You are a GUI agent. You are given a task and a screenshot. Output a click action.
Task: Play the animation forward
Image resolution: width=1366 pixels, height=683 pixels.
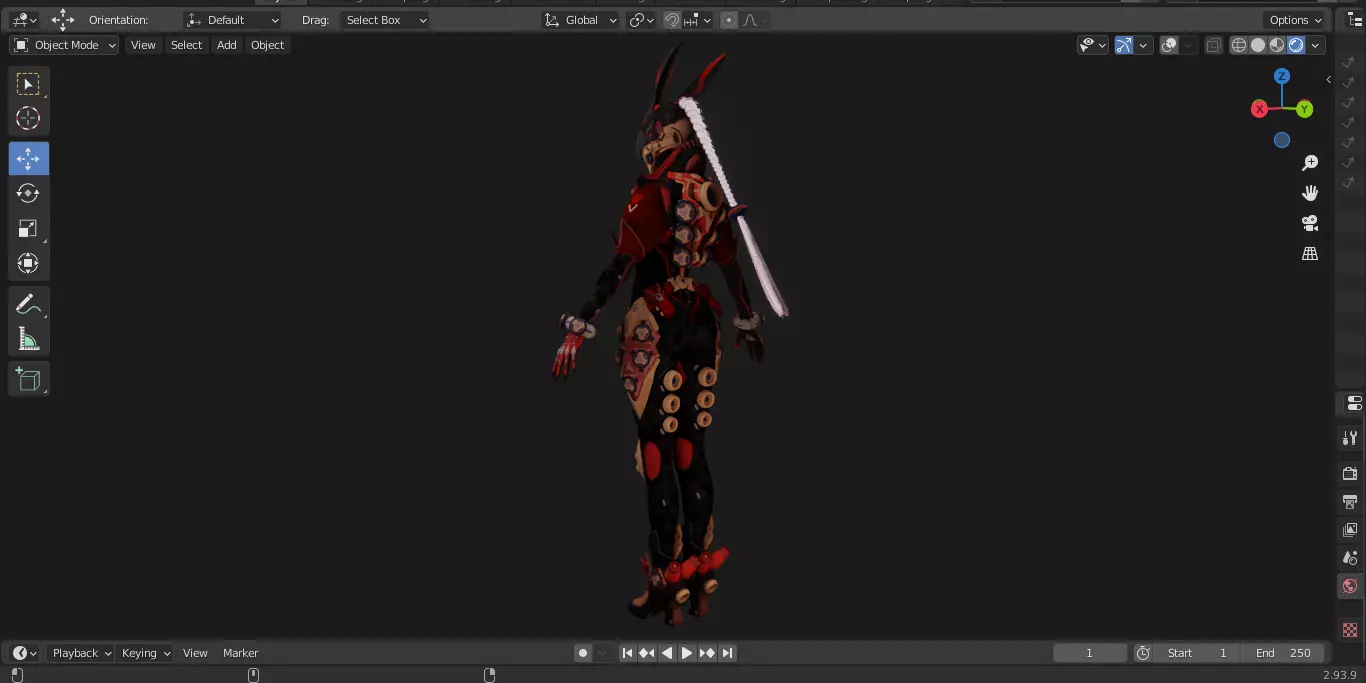687,653
